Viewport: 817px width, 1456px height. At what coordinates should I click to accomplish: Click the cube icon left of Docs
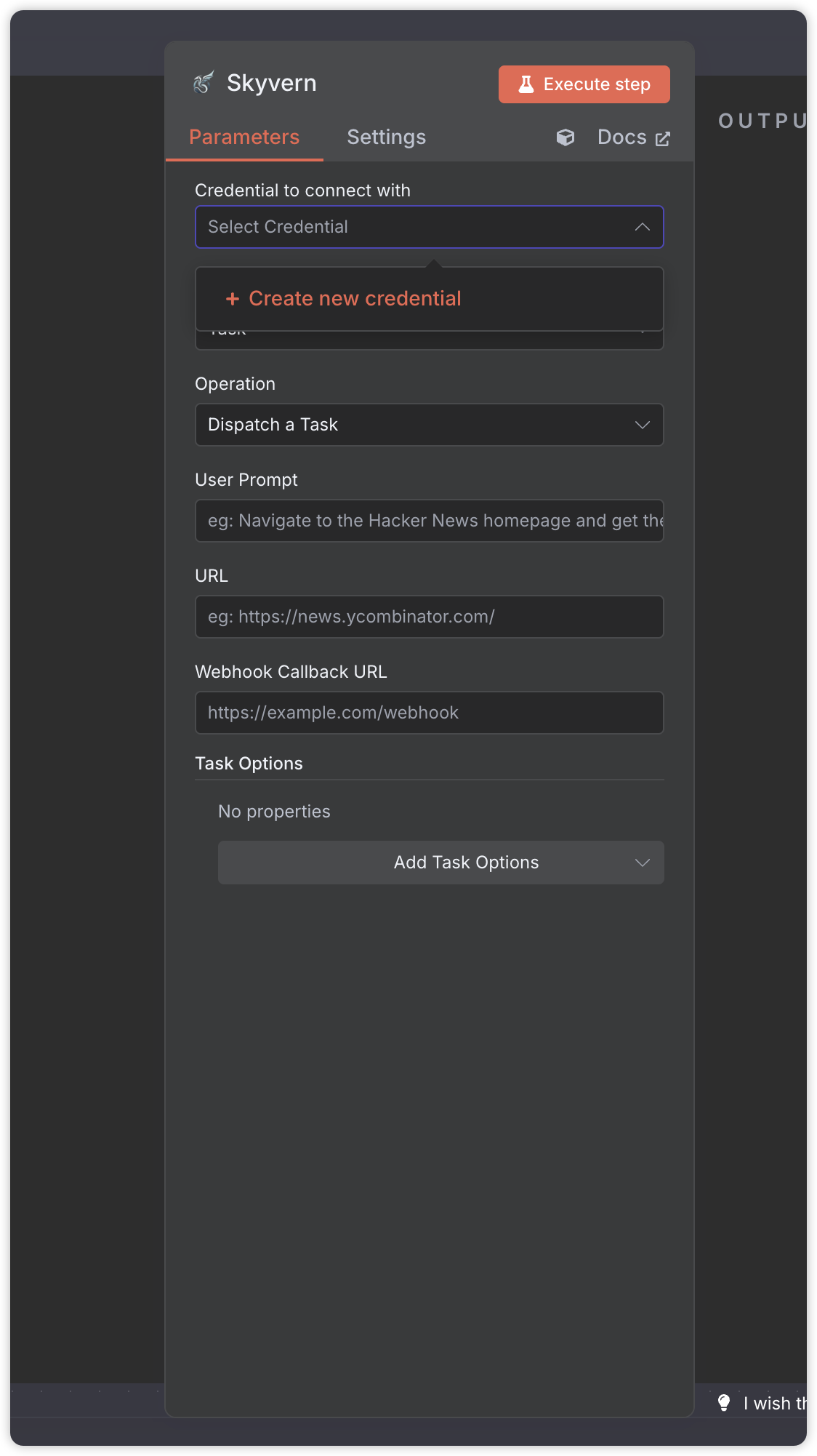[566, 137]
